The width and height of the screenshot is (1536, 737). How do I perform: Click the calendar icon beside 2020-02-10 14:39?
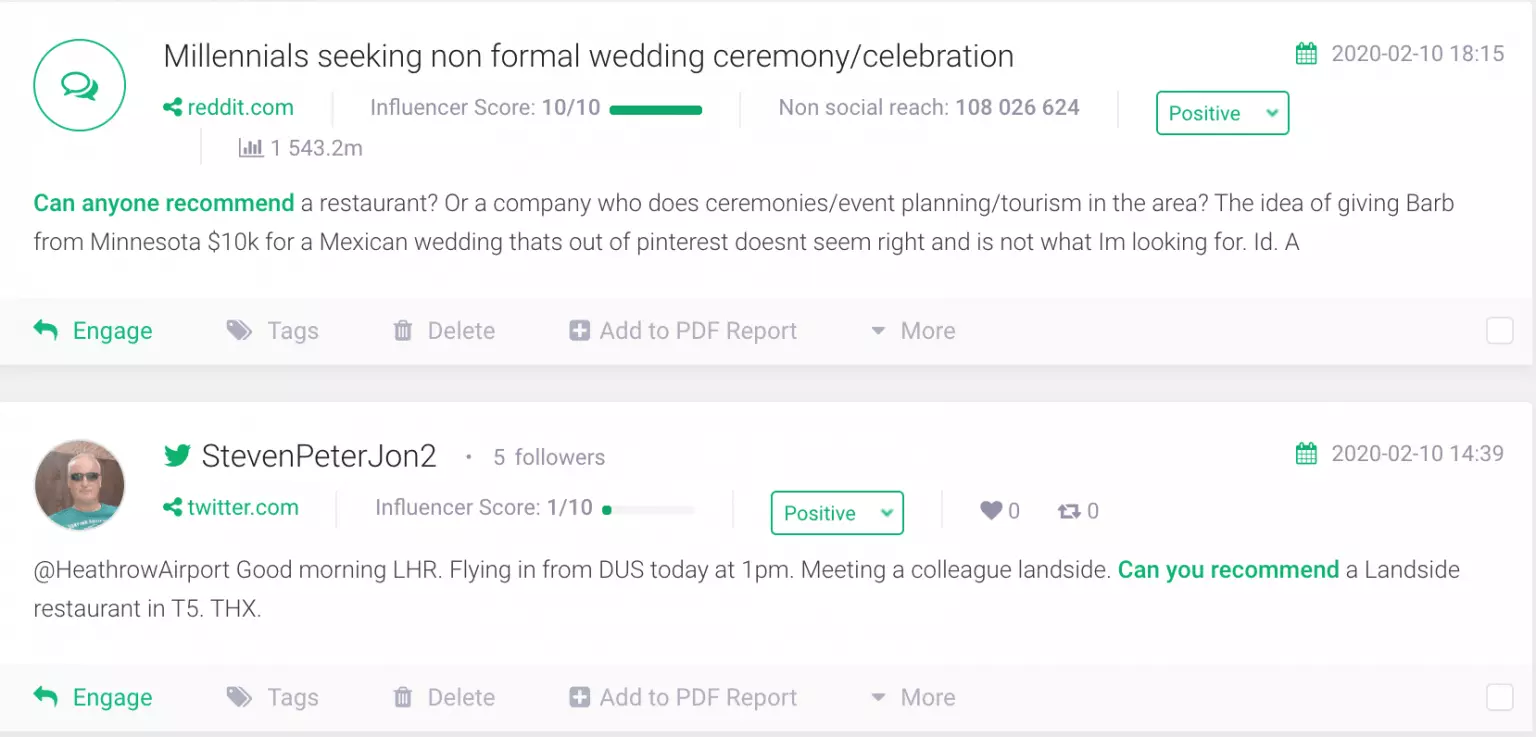[x=1306, y=454]
